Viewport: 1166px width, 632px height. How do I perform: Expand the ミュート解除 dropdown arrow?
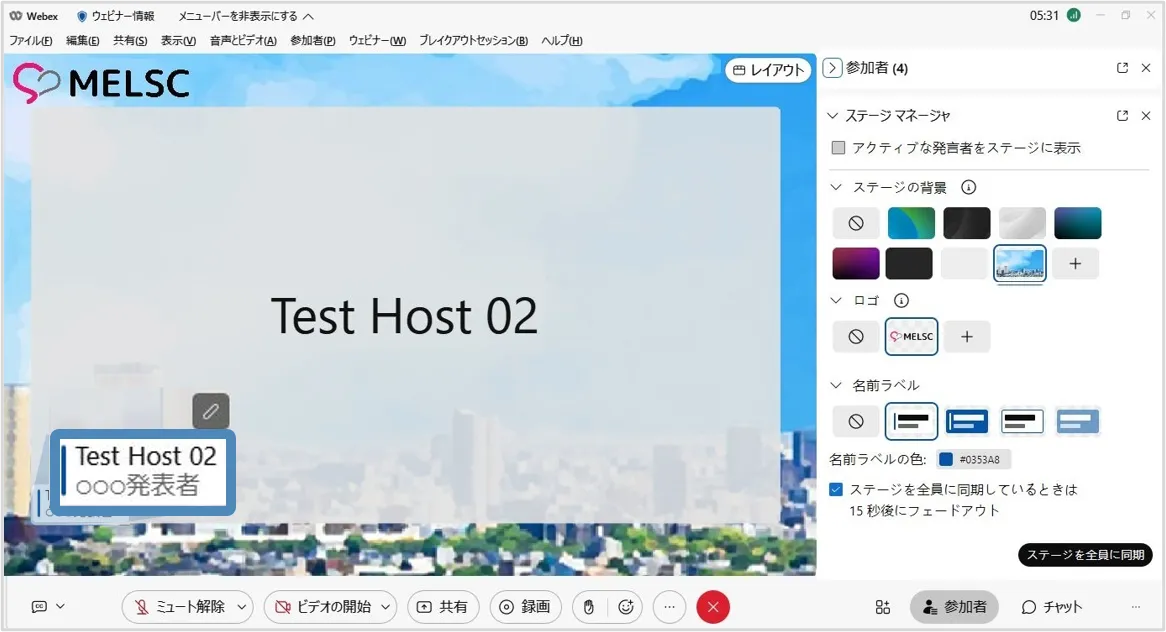(241, 607)
